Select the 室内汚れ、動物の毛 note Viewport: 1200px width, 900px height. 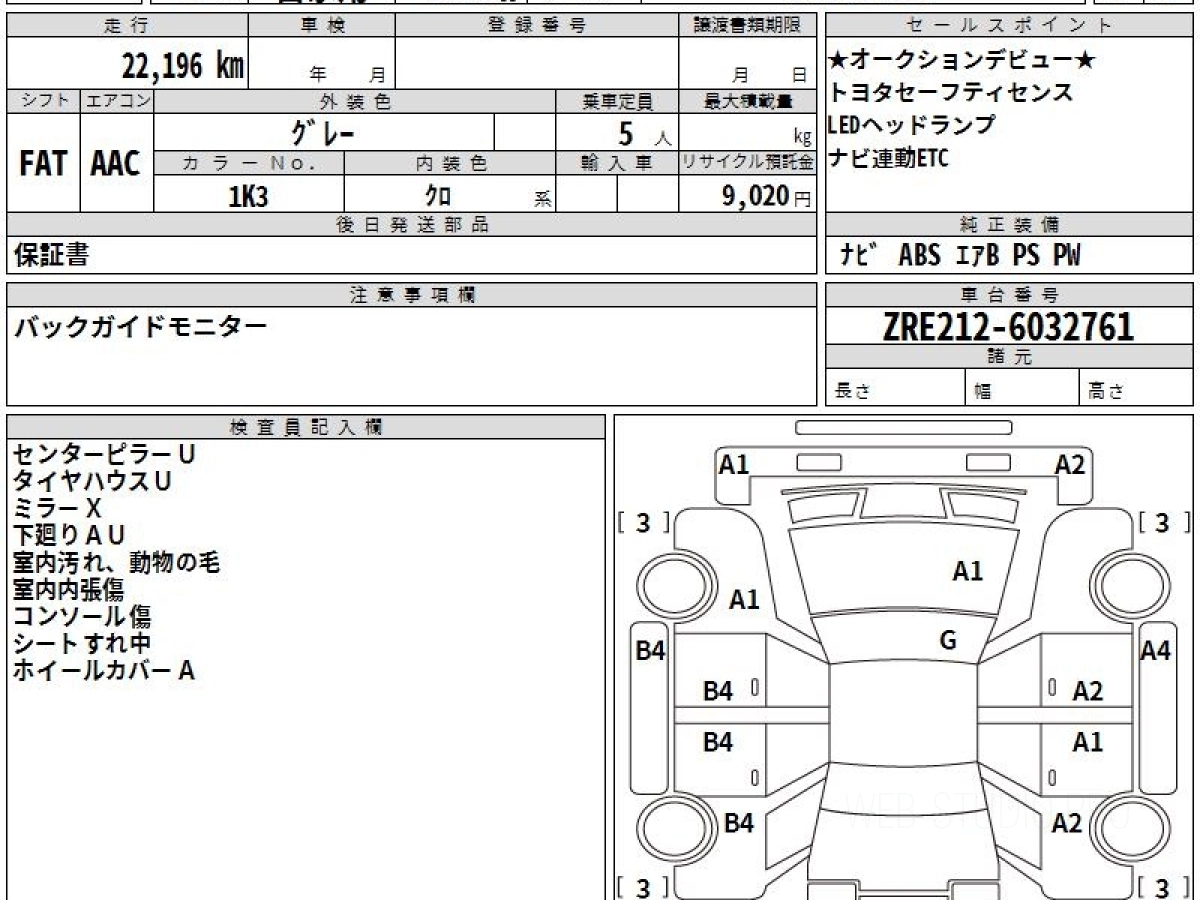116,562
